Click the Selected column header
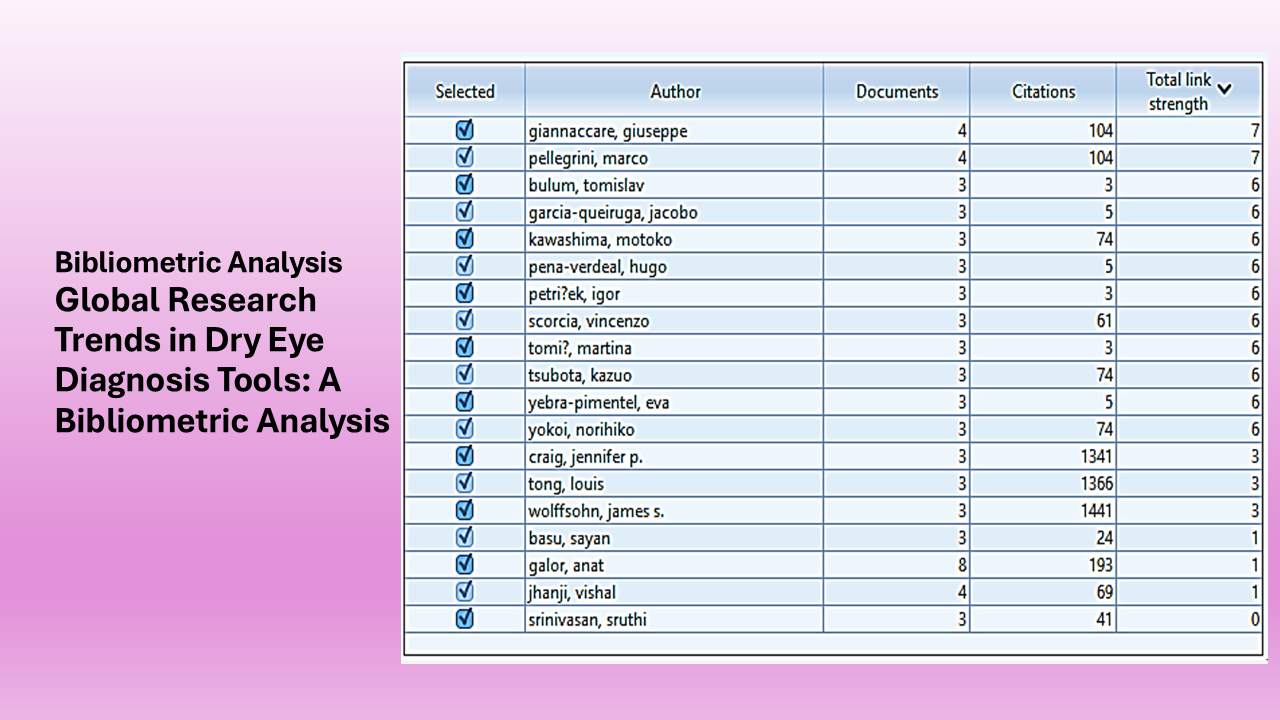The width and height of the screenshot is (1280, 720). pos(464,92)
